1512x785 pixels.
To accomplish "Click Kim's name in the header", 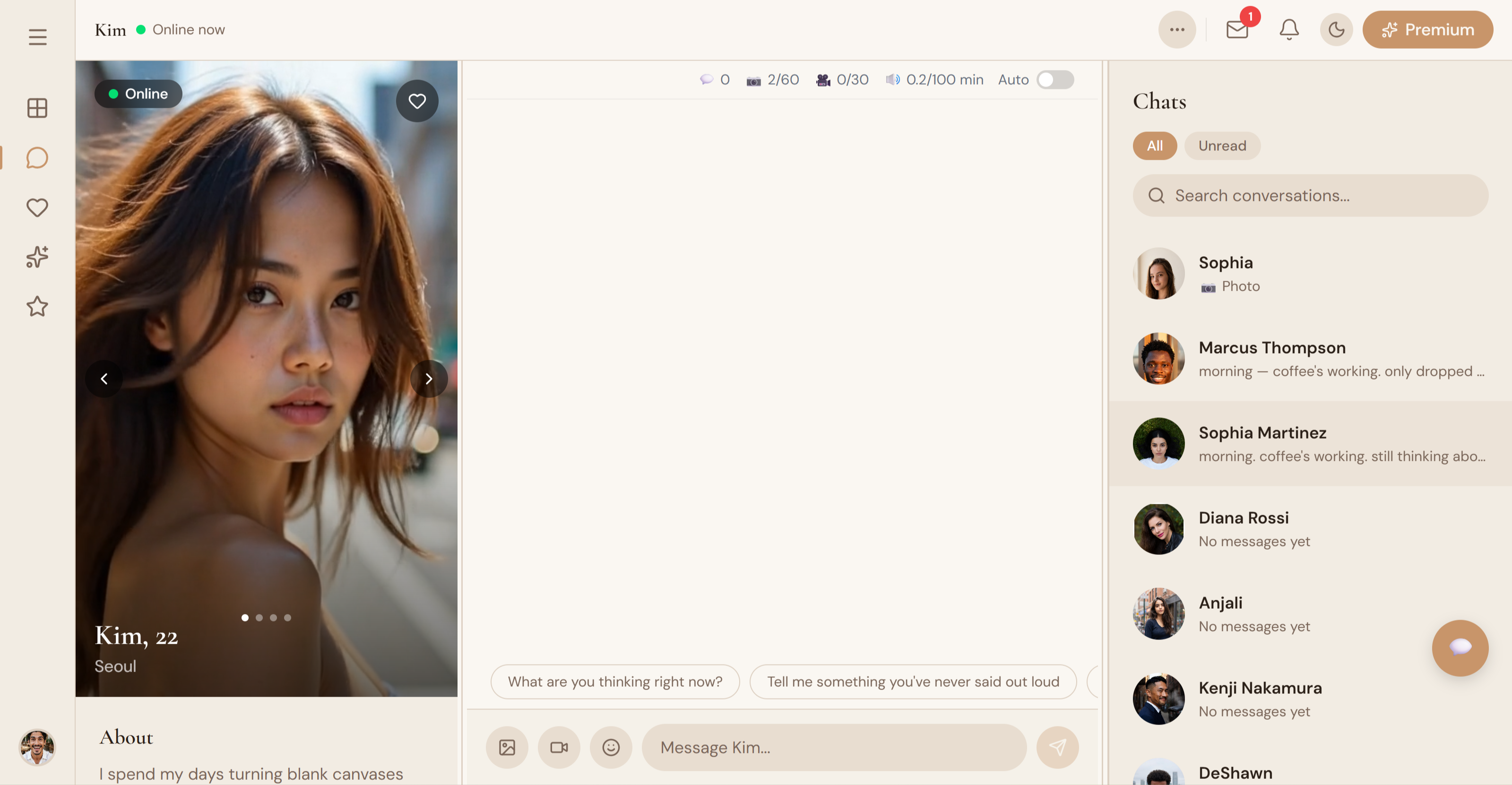I will (x=110, y=30).
